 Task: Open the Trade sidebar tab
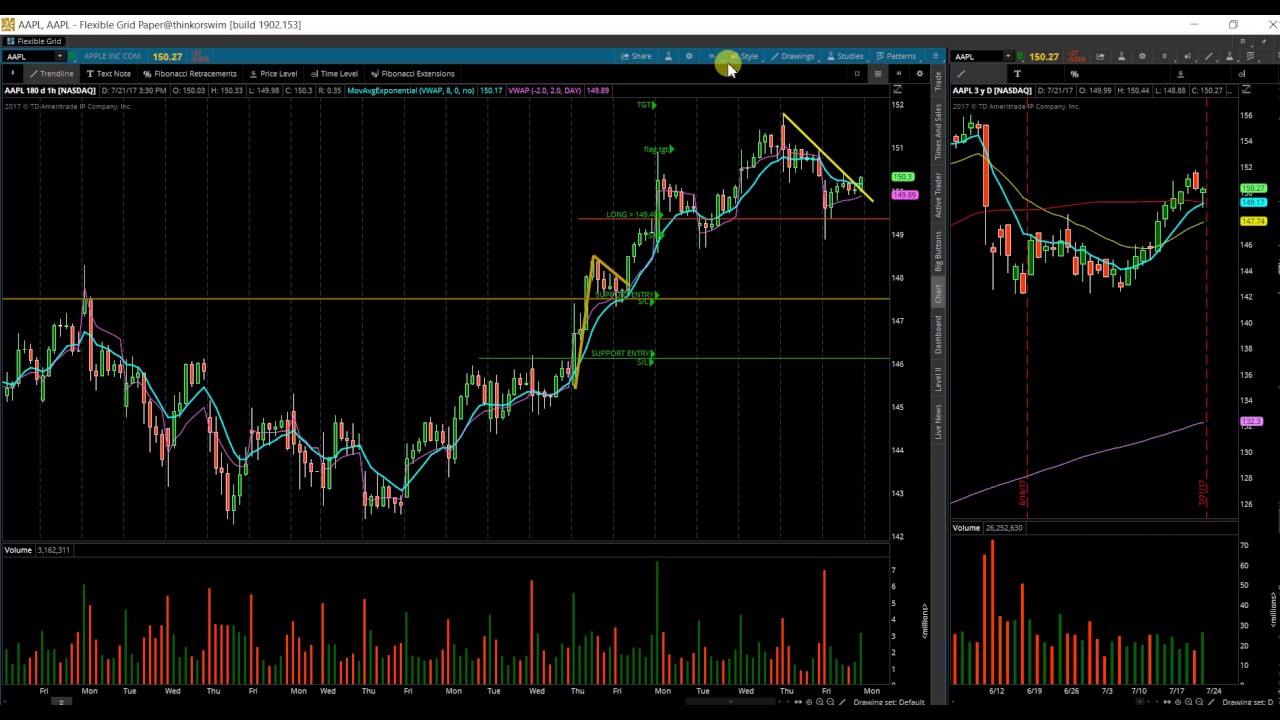coord(938,81)
